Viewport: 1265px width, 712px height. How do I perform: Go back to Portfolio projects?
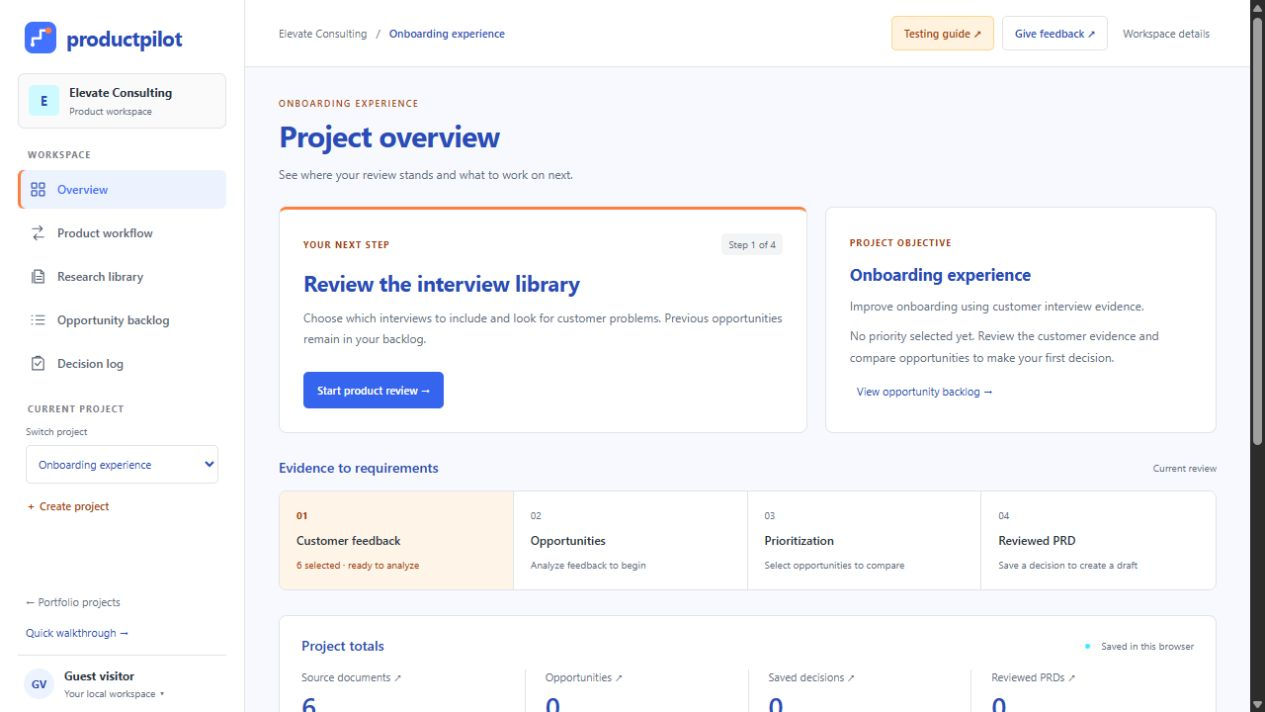coord(73,602)
